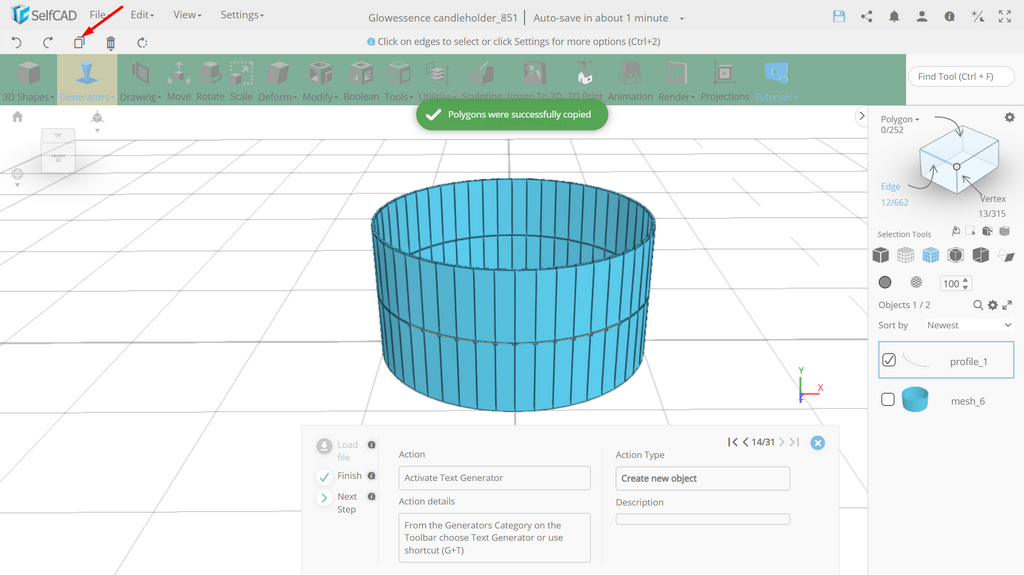Screen dimensions: 1024x575
Task: Open the Tools menu in toolbar
Action: [x=398, y=81]
